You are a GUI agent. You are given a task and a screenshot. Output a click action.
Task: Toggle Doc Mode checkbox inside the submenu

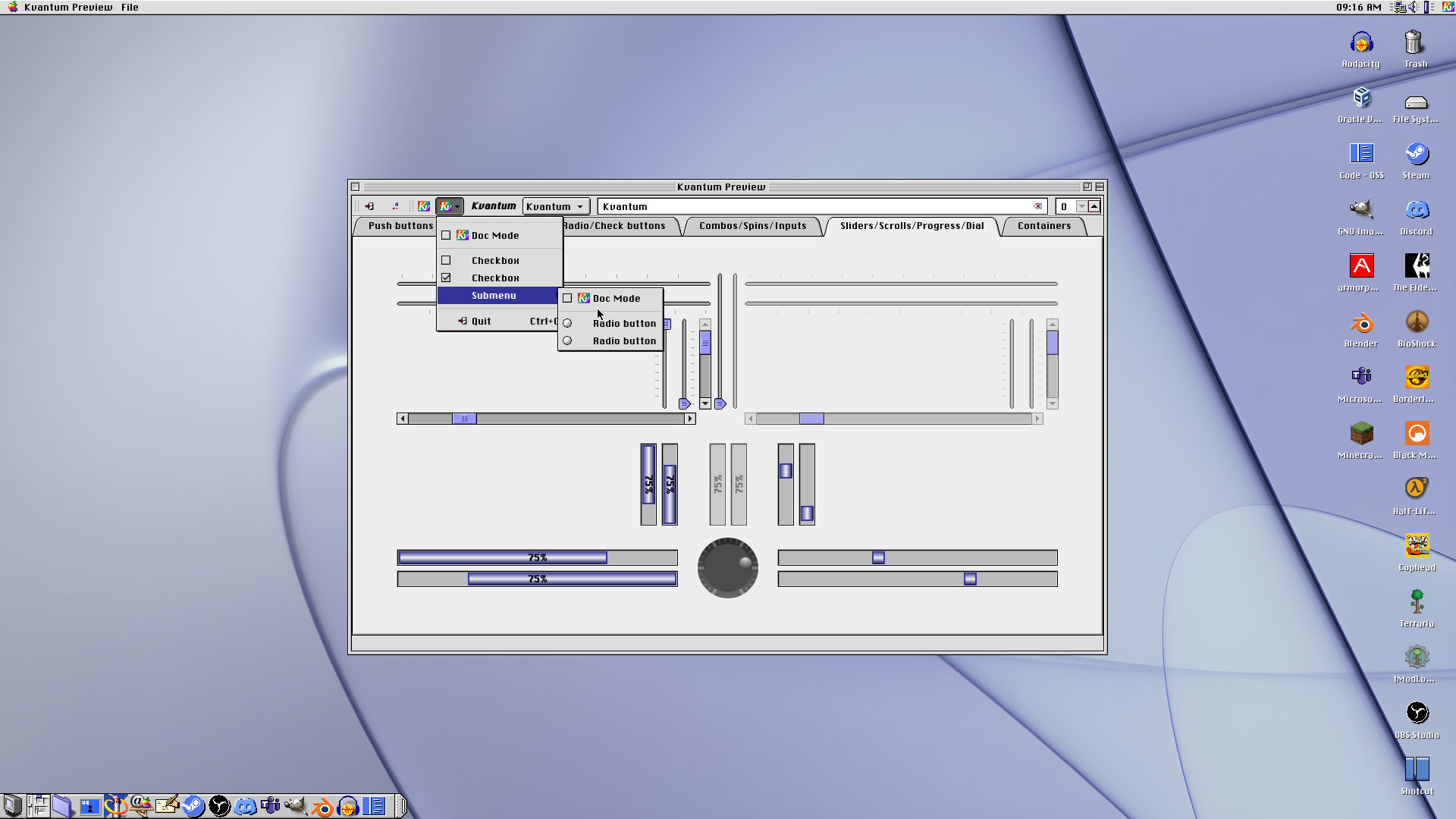610,299
